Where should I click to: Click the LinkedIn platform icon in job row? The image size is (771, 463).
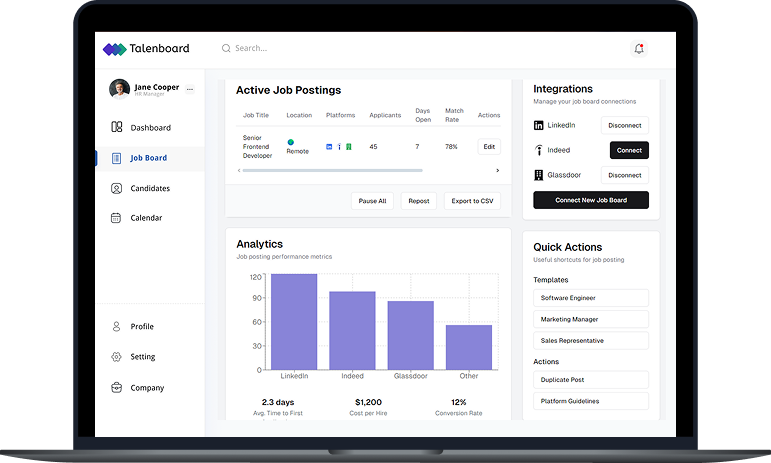pos(329,147)
